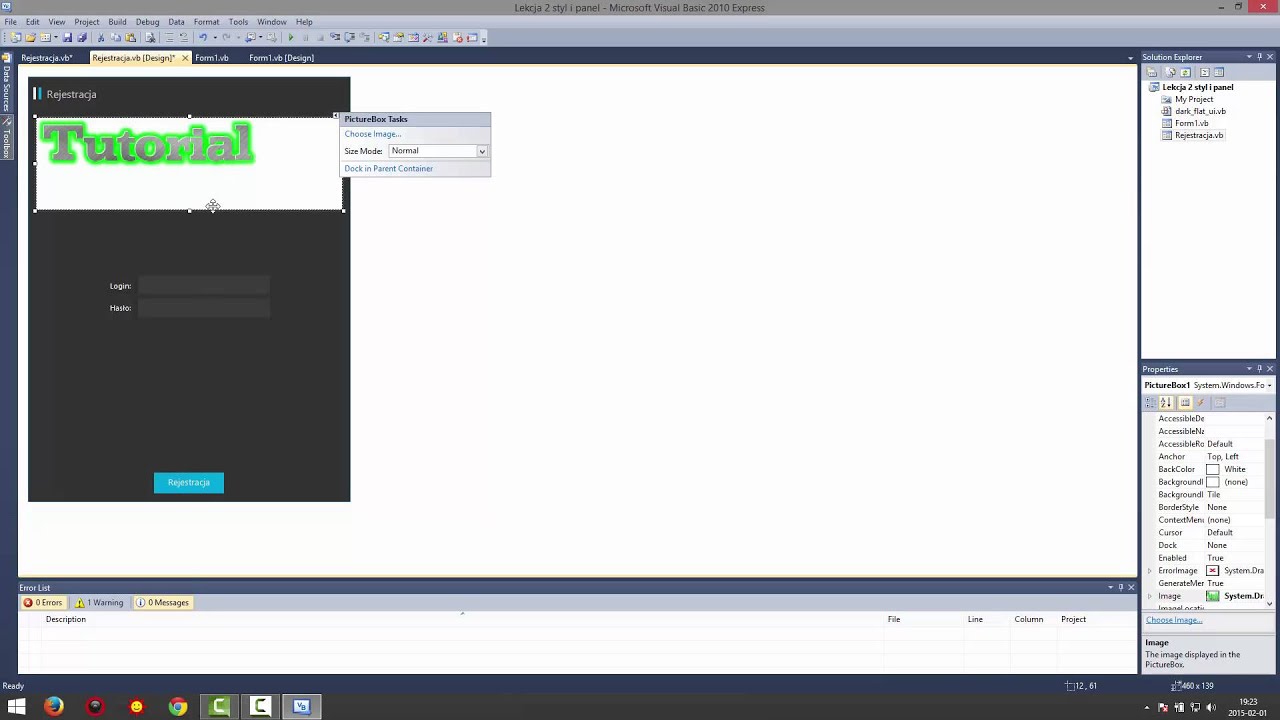Click Show All Files in Solution Explorer
The image size is (1280, 720).
click(x=1168, y=72)
